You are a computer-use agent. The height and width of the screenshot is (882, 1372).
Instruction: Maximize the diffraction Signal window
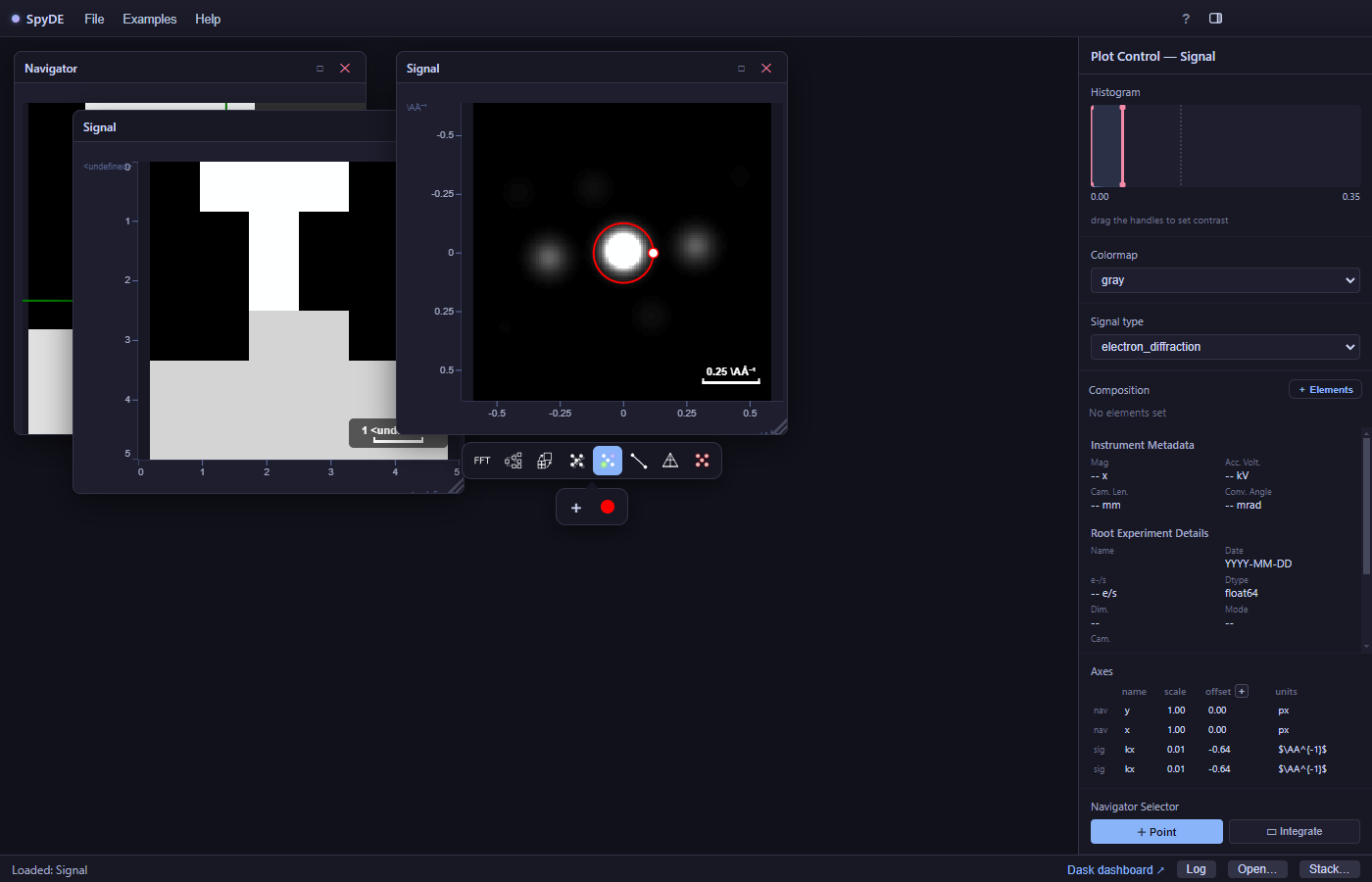(741, 69)
